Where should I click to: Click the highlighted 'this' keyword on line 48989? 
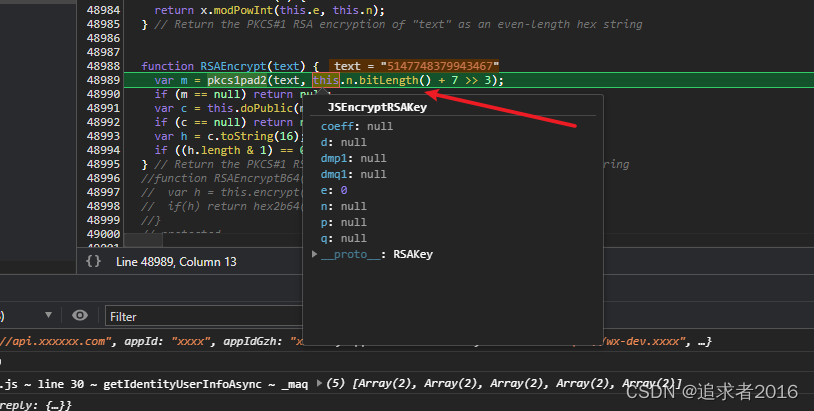(x=326, y=80)
